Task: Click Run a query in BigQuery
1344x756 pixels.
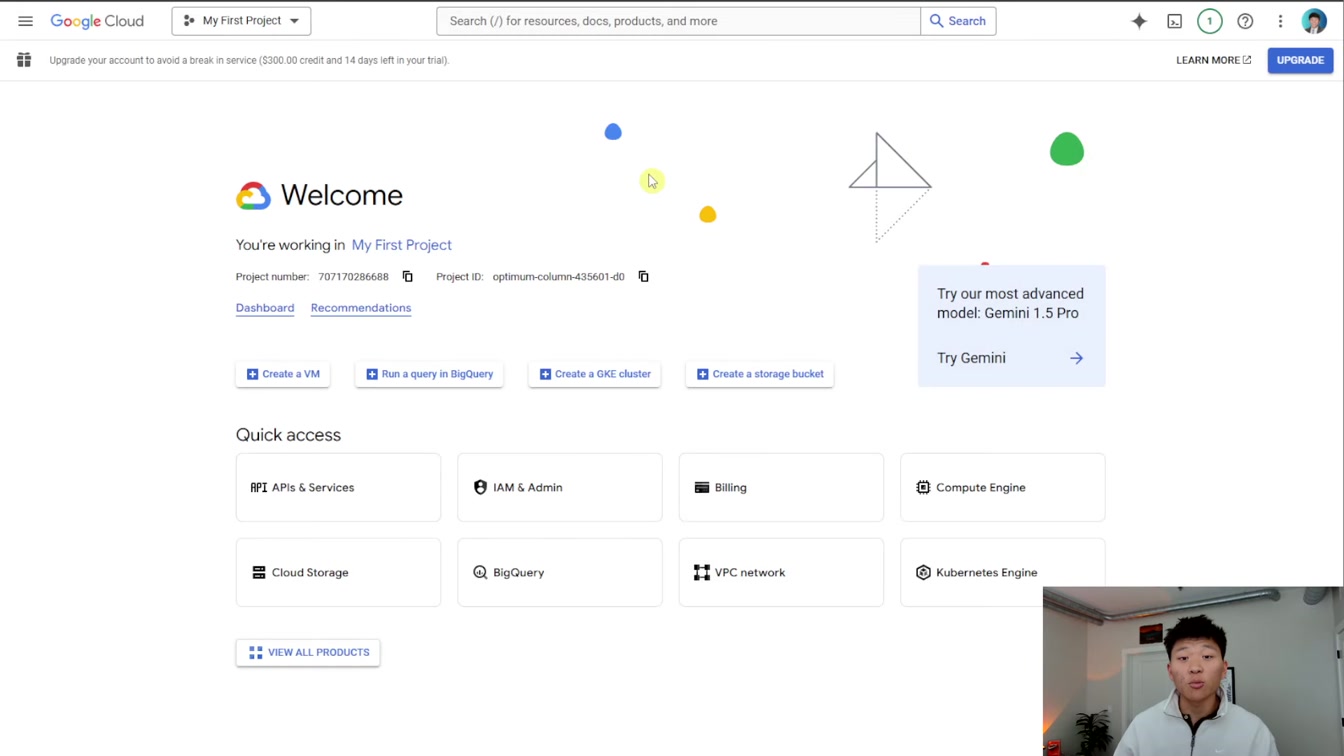Action: (x=429, y=374)
